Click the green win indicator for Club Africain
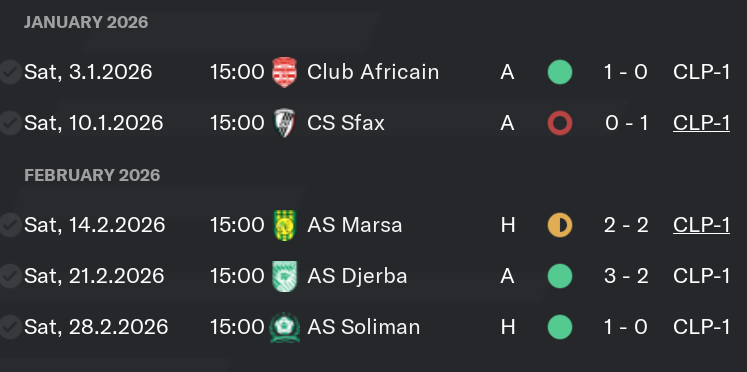The image size is (747, 372). tap(560, 72)
